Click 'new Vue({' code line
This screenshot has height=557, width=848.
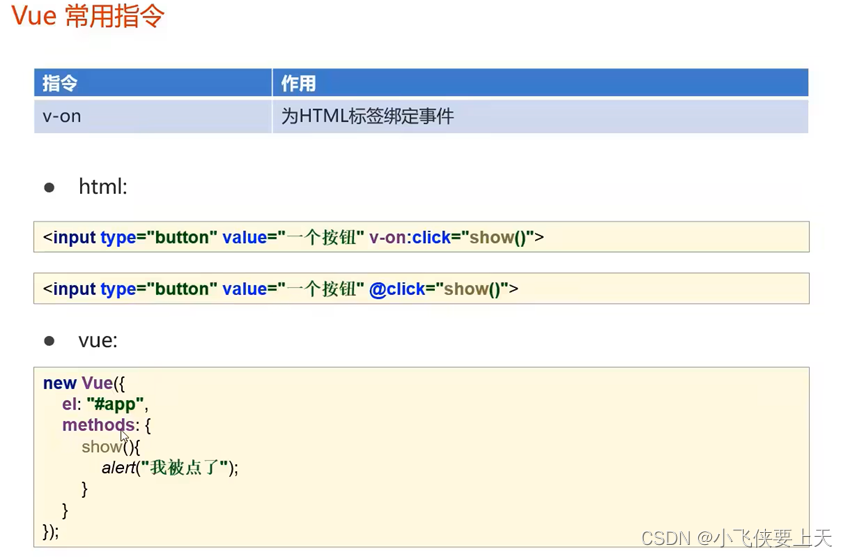point(84,383)
